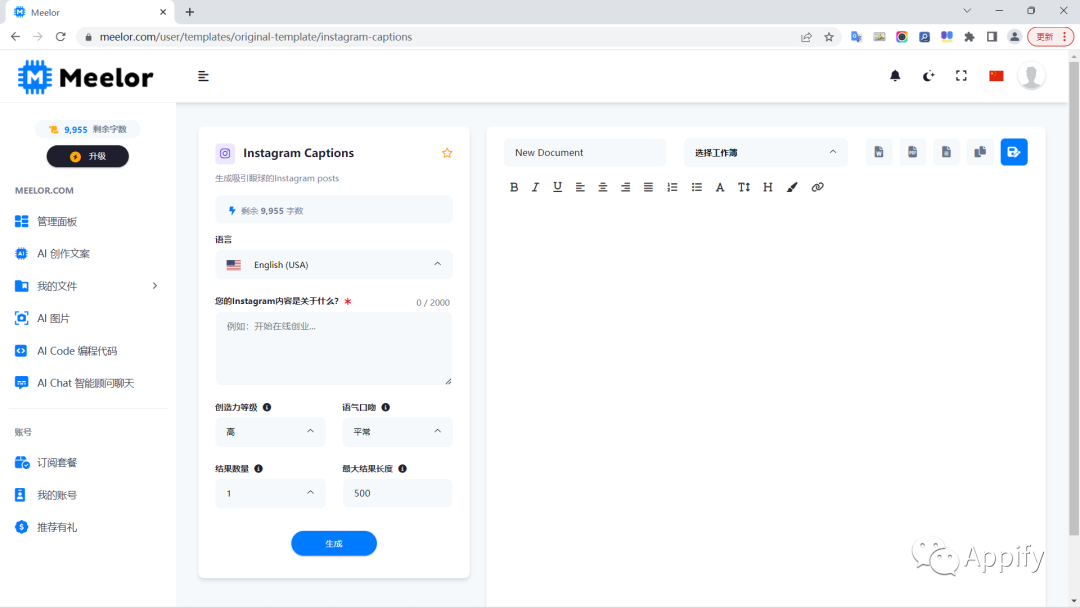Insert numbered list in editor
The image size is (1080, 608).
point(672,187)
